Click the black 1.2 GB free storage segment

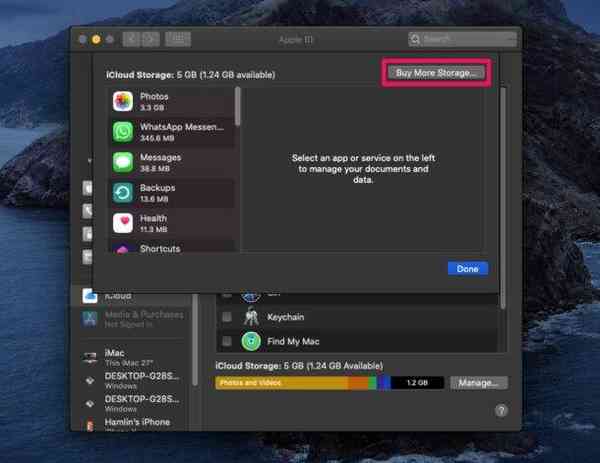417,383
